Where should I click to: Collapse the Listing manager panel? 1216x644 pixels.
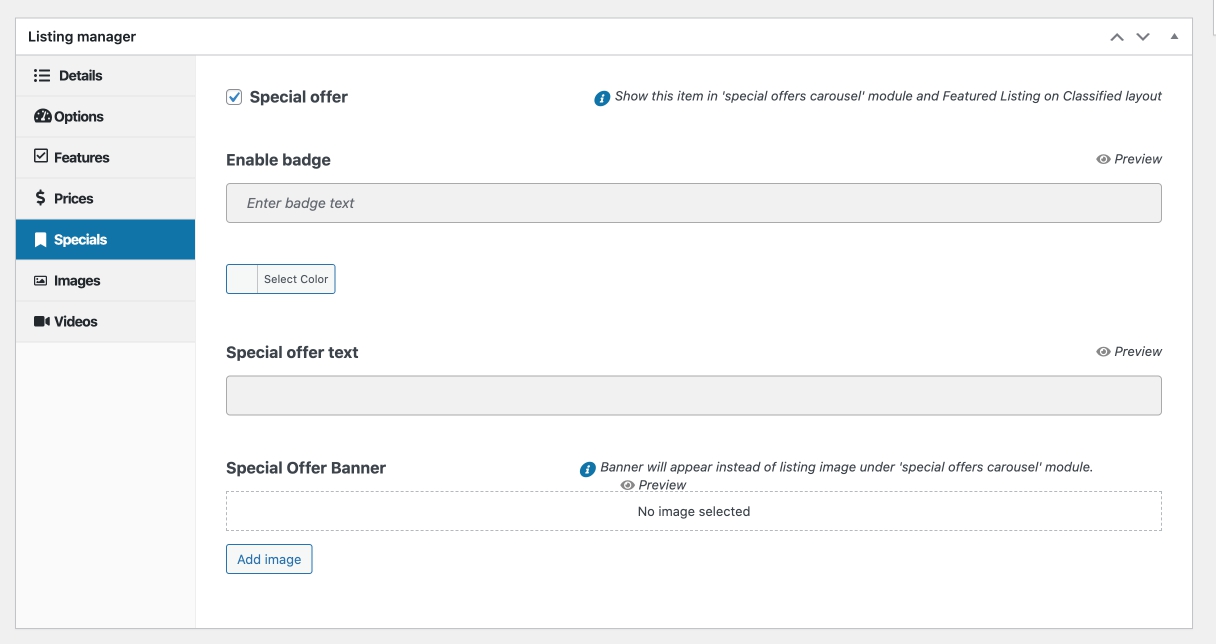1174,37
